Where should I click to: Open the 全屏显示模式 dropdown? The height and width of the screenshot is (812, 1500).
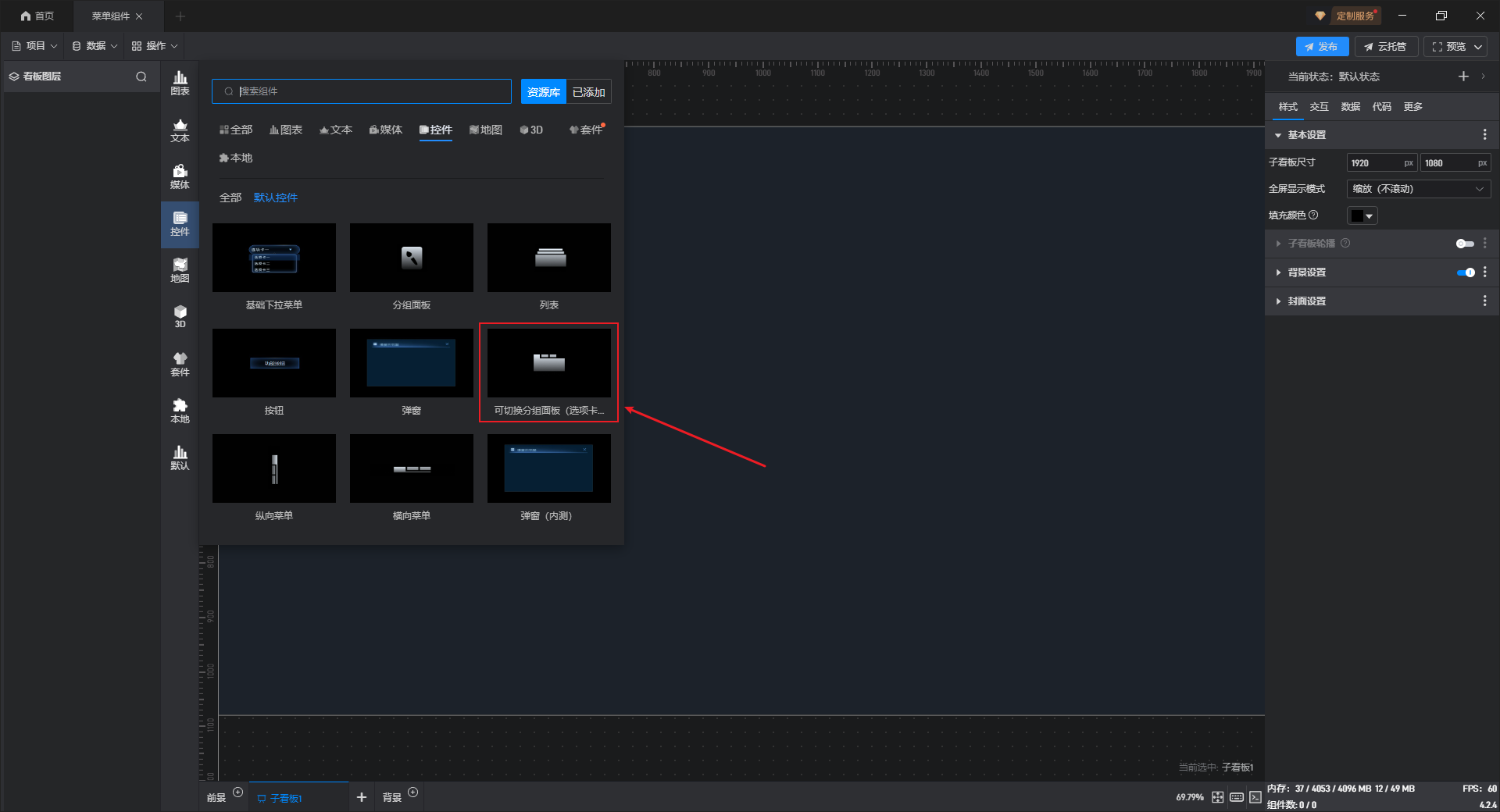(1418, 189)
